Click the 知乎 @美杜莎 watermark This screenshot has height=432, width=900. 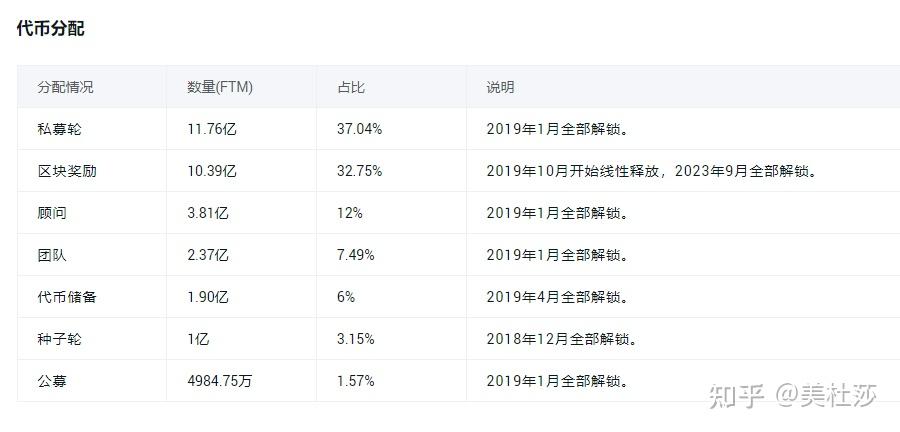pyautogui.click(x=792, y=397)
